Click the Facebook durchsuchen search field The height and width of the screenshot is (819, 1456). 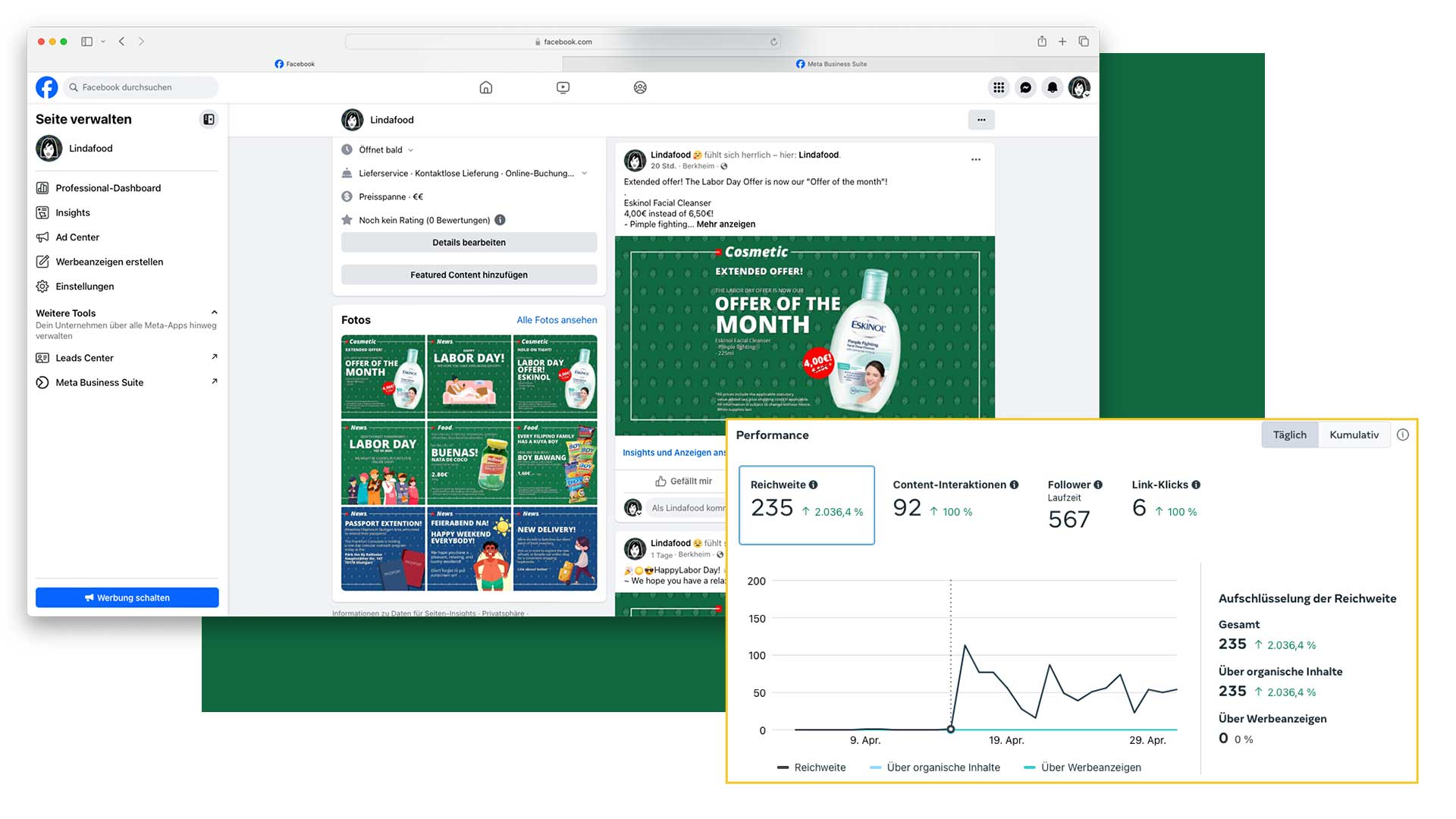click(141, 87)
